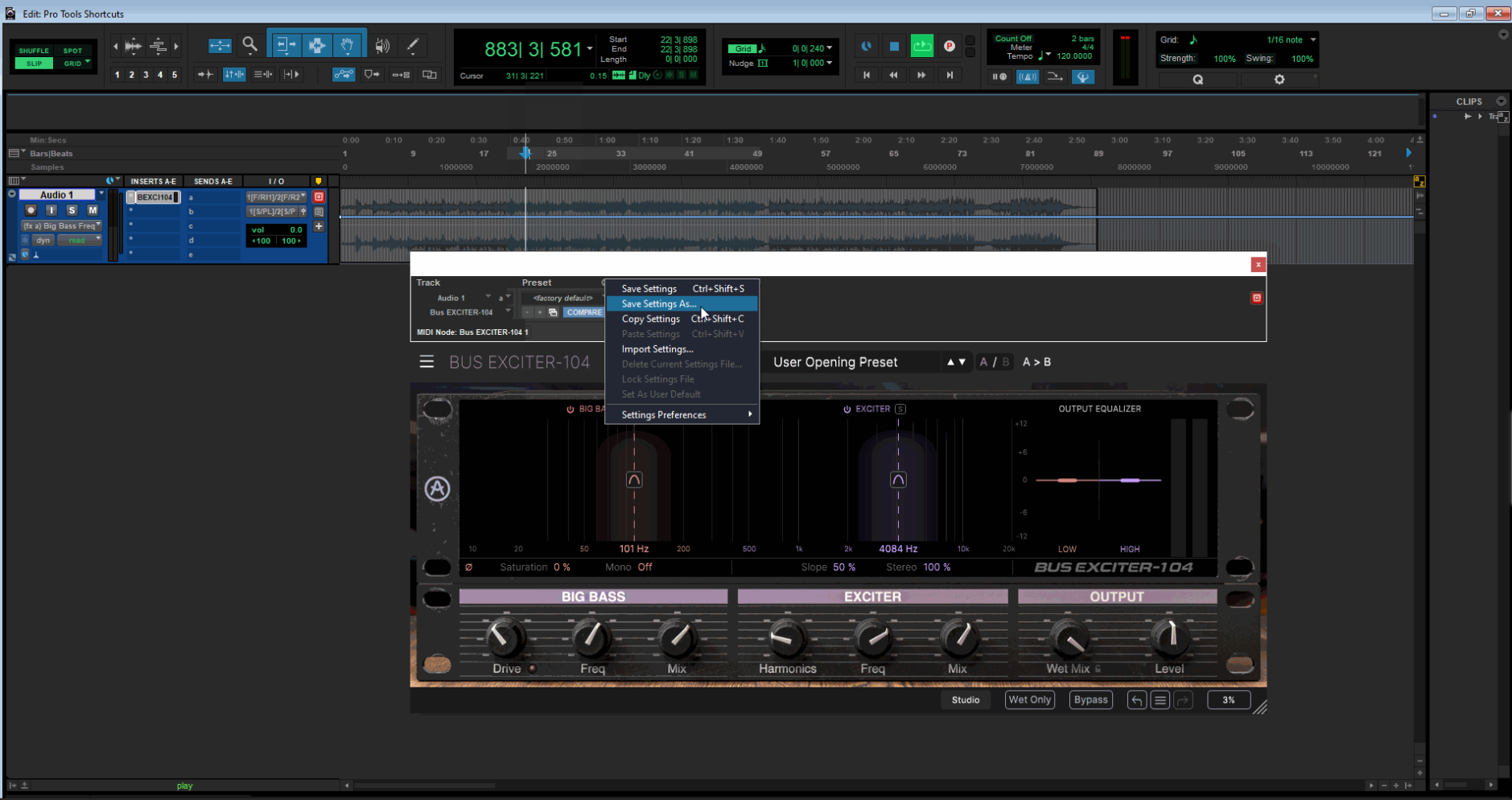The image size is (1512, 800).
Task: Select the Pencil tool
Action: pos(413,46)
